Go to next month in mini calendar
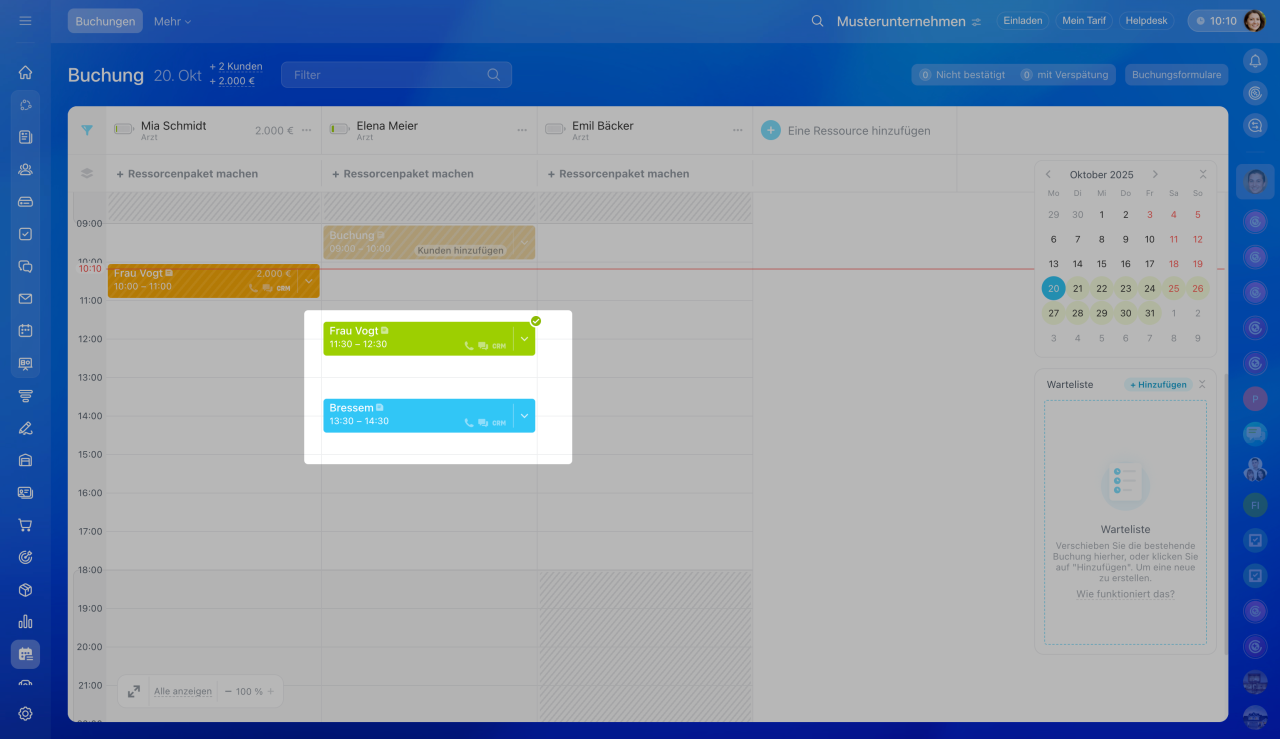 pyautogui.click(x=1155, y=174)
